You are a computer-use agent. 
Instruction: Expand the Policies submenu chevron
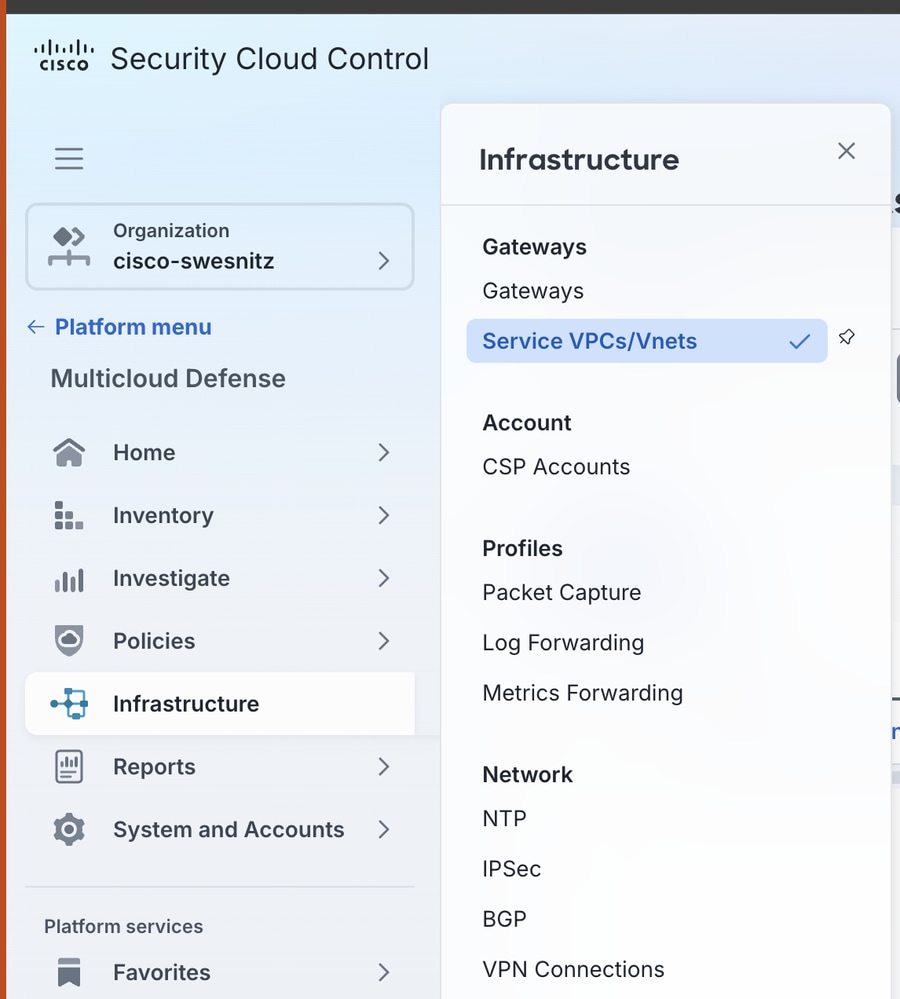click(x=383, y=641)
